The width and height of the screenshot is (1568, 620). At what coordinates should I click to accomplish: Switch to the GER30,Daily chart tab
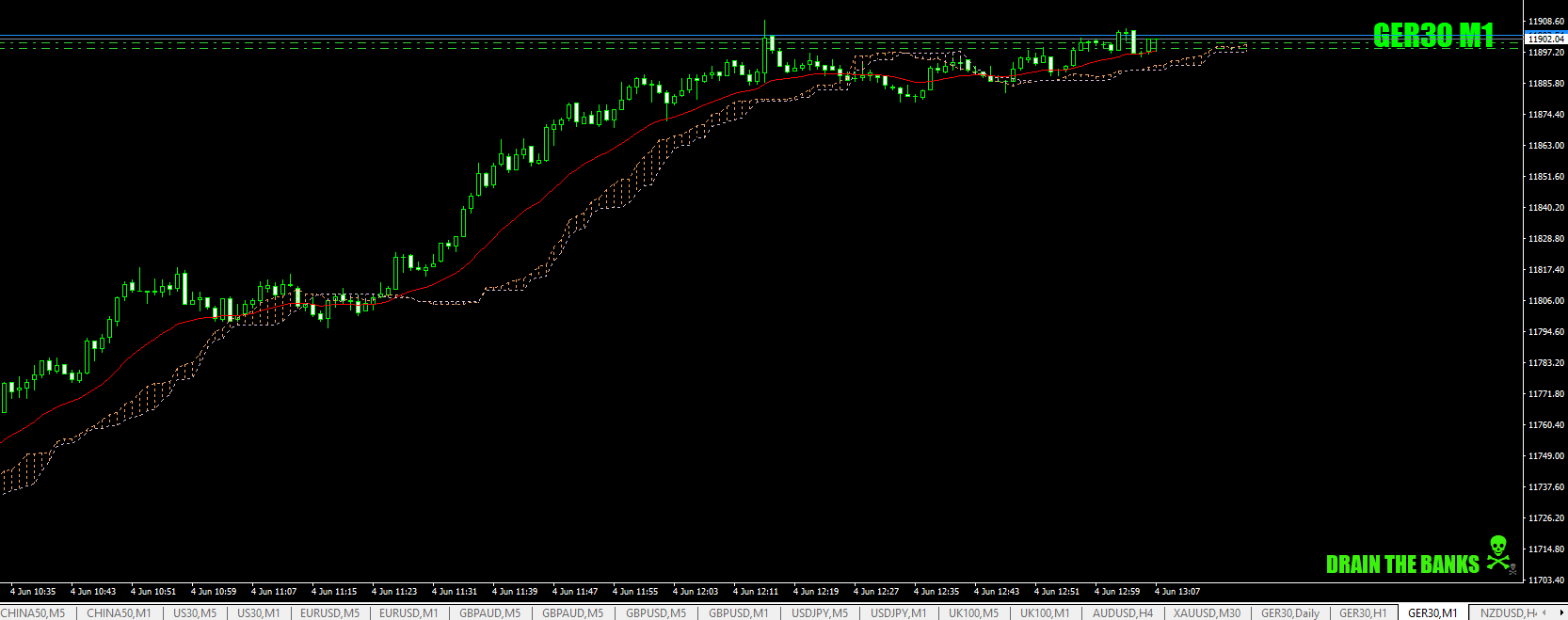[x=1290, y=612]
